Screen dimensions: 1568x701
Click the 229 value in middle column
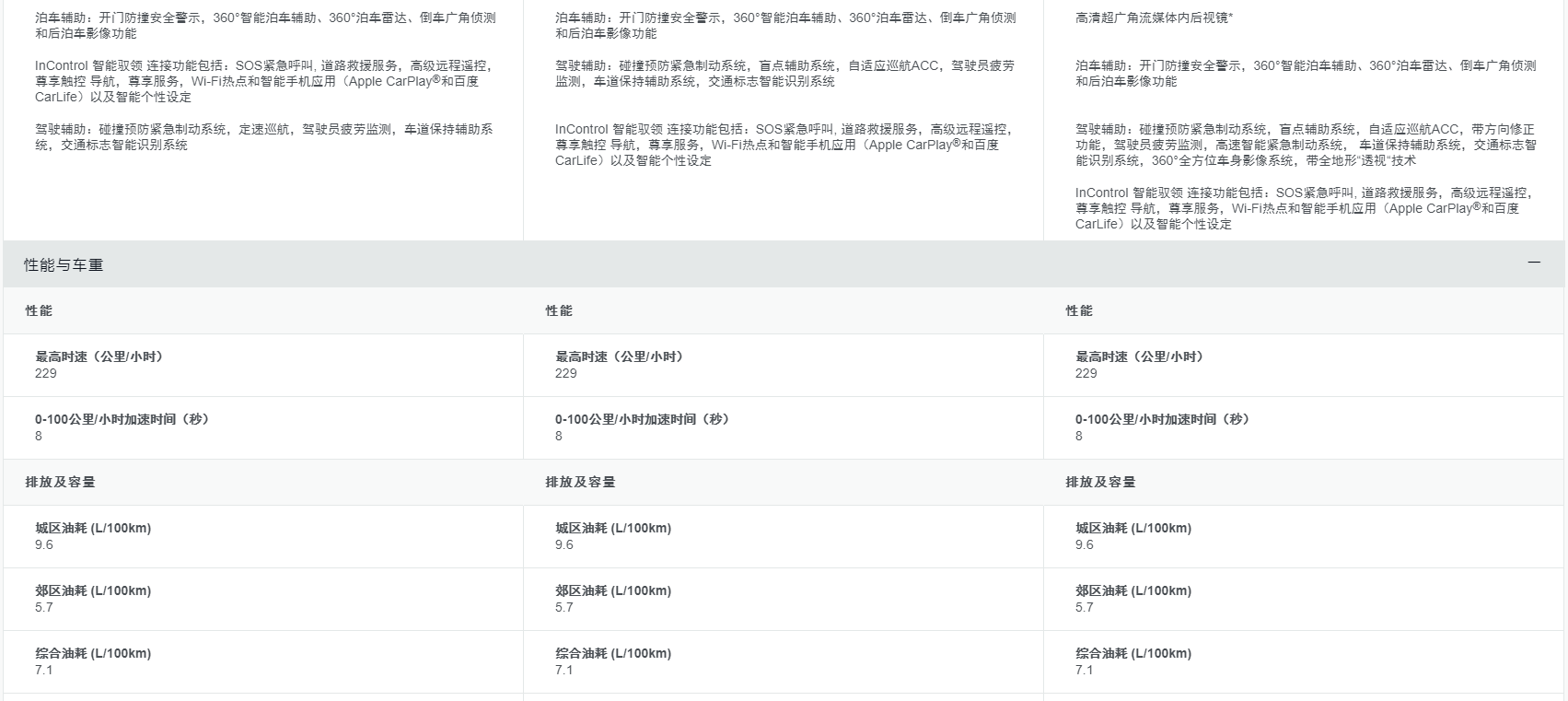[566, 373]
